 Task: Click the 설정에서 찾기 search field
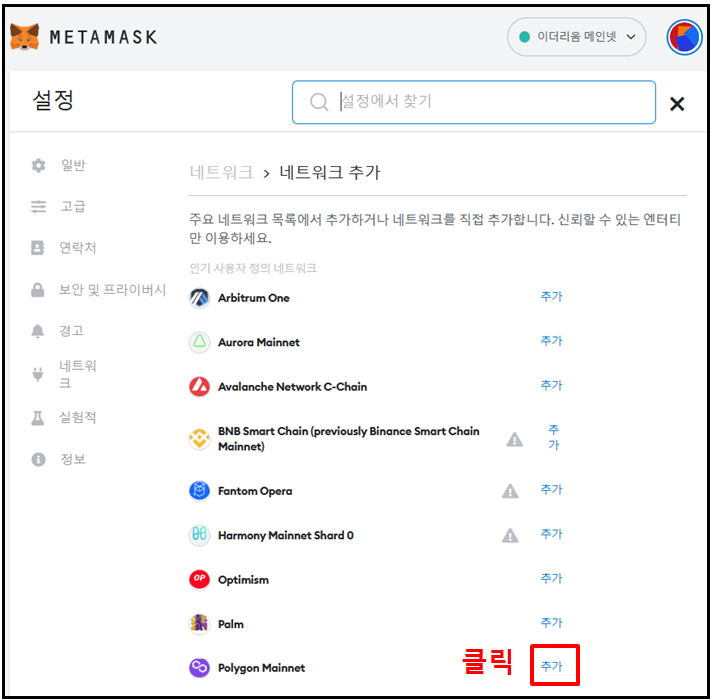474,102
